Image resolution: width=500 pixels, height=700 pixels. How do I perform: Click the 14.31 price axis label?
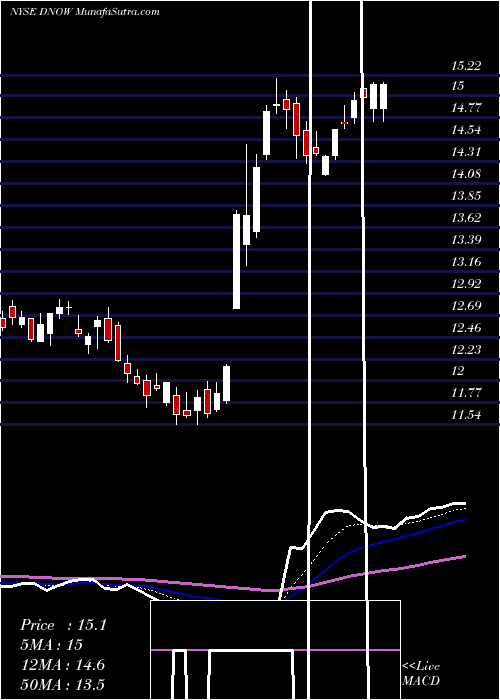coord(466,152)
